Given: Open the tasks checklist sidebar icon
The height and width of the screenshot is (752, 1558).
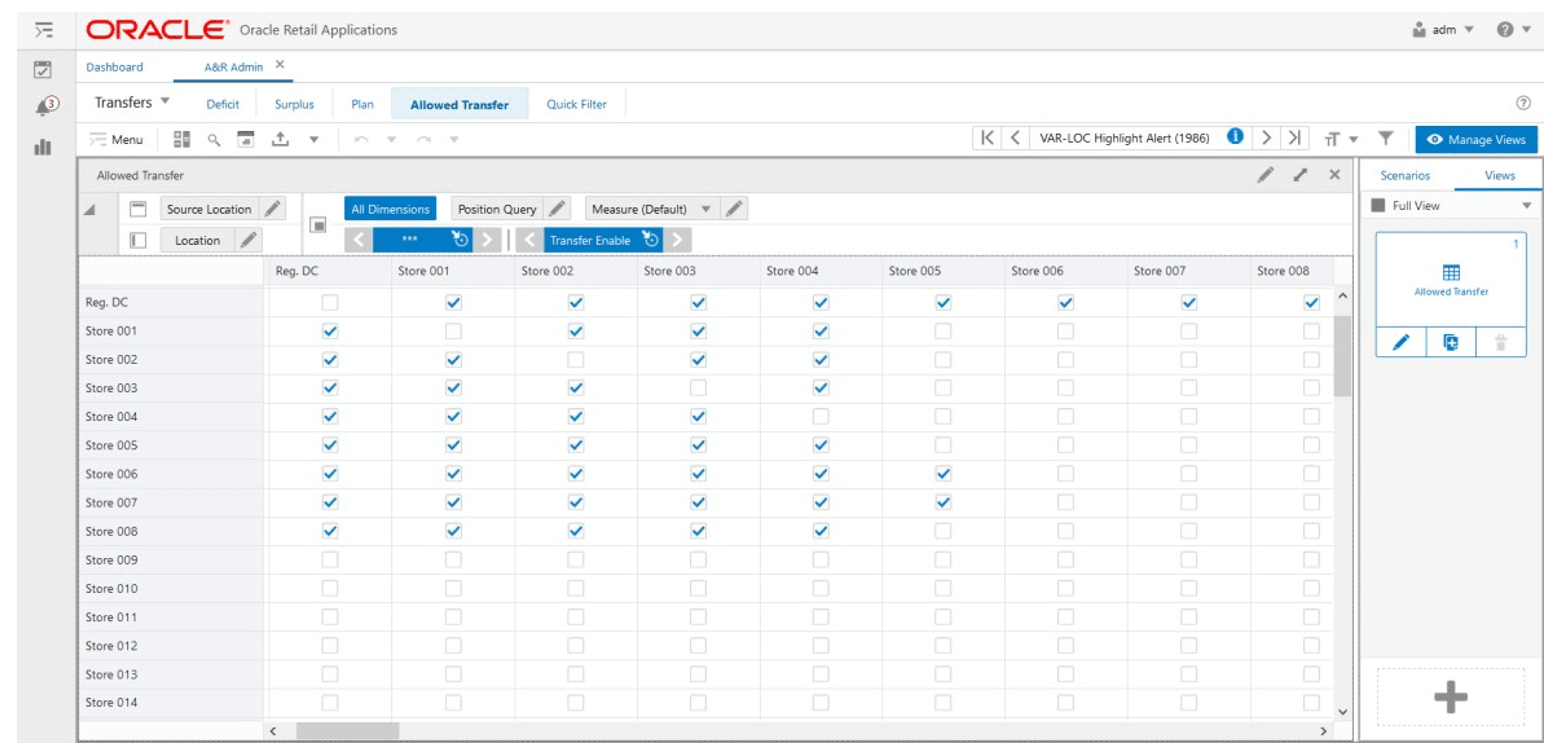Looking at the screenshot, I should [43, 69].
